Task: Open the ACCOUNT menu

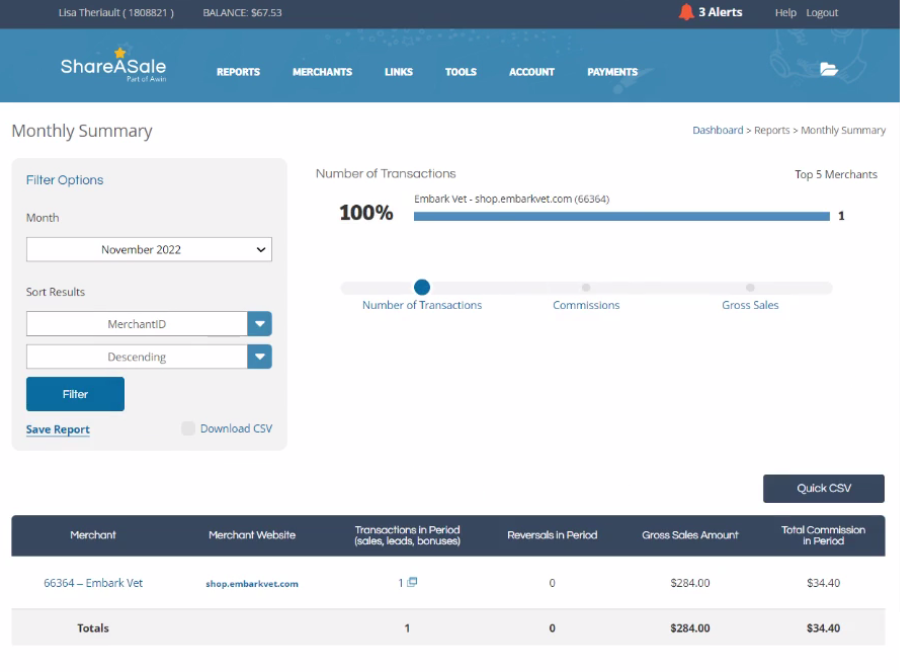Action: 532,72
